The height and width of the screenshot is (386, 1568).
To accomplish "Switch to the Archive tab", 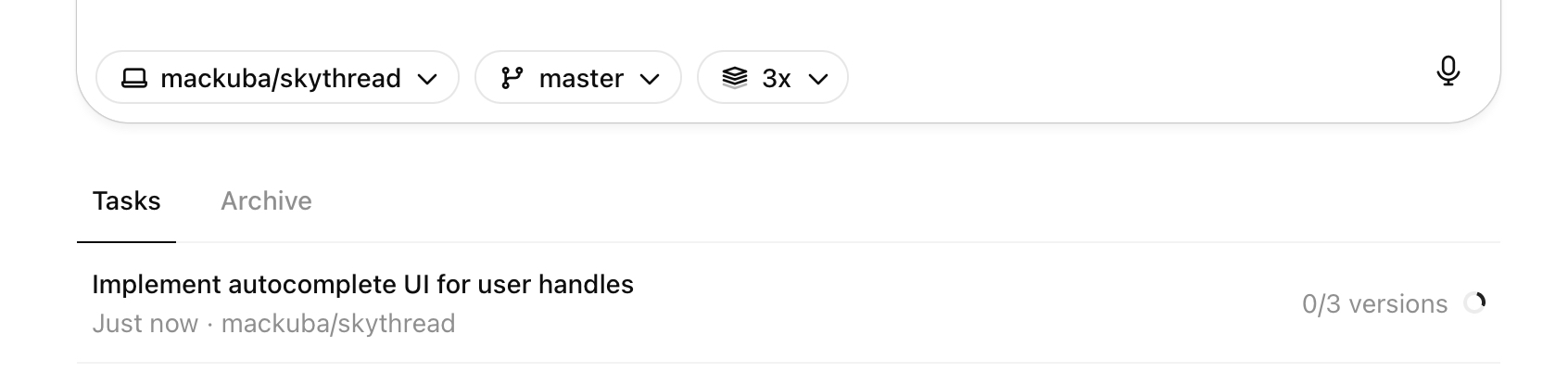I will pyautogui.click(x=266, y=201).
